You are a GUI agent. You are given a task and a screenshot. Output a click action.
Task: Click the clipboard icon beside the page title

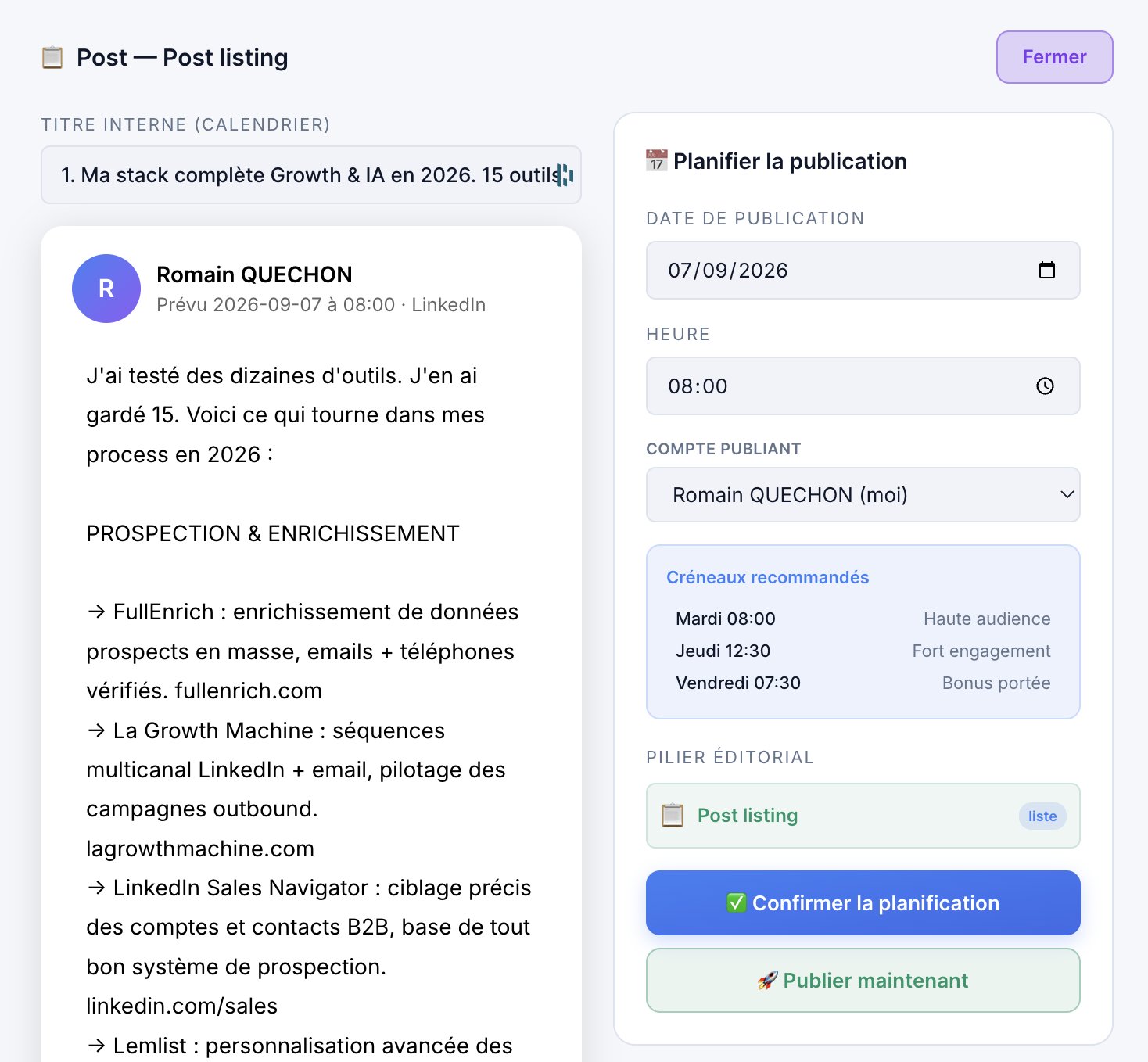point(52,57)
